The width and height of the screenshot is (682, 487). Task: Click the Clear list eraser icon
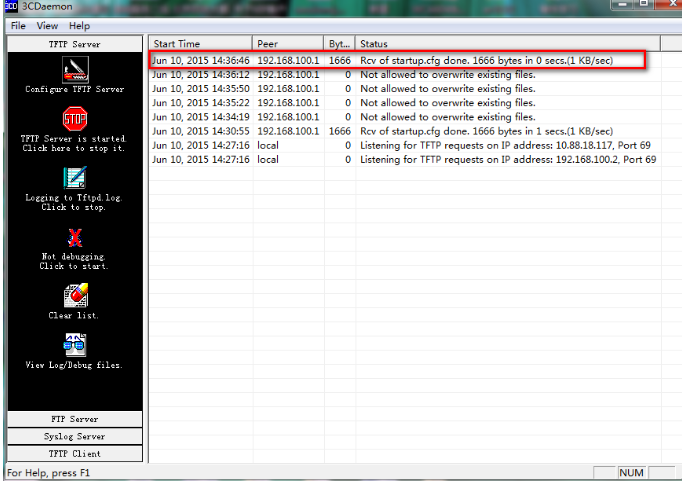click(x=76, y=295)
